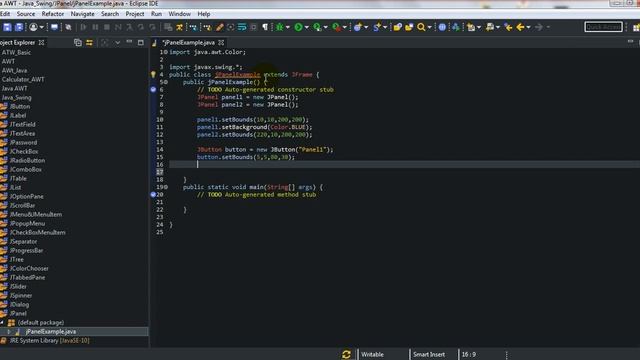
Task: Click the New Java Class icon
Action: [x=358, y=27]
